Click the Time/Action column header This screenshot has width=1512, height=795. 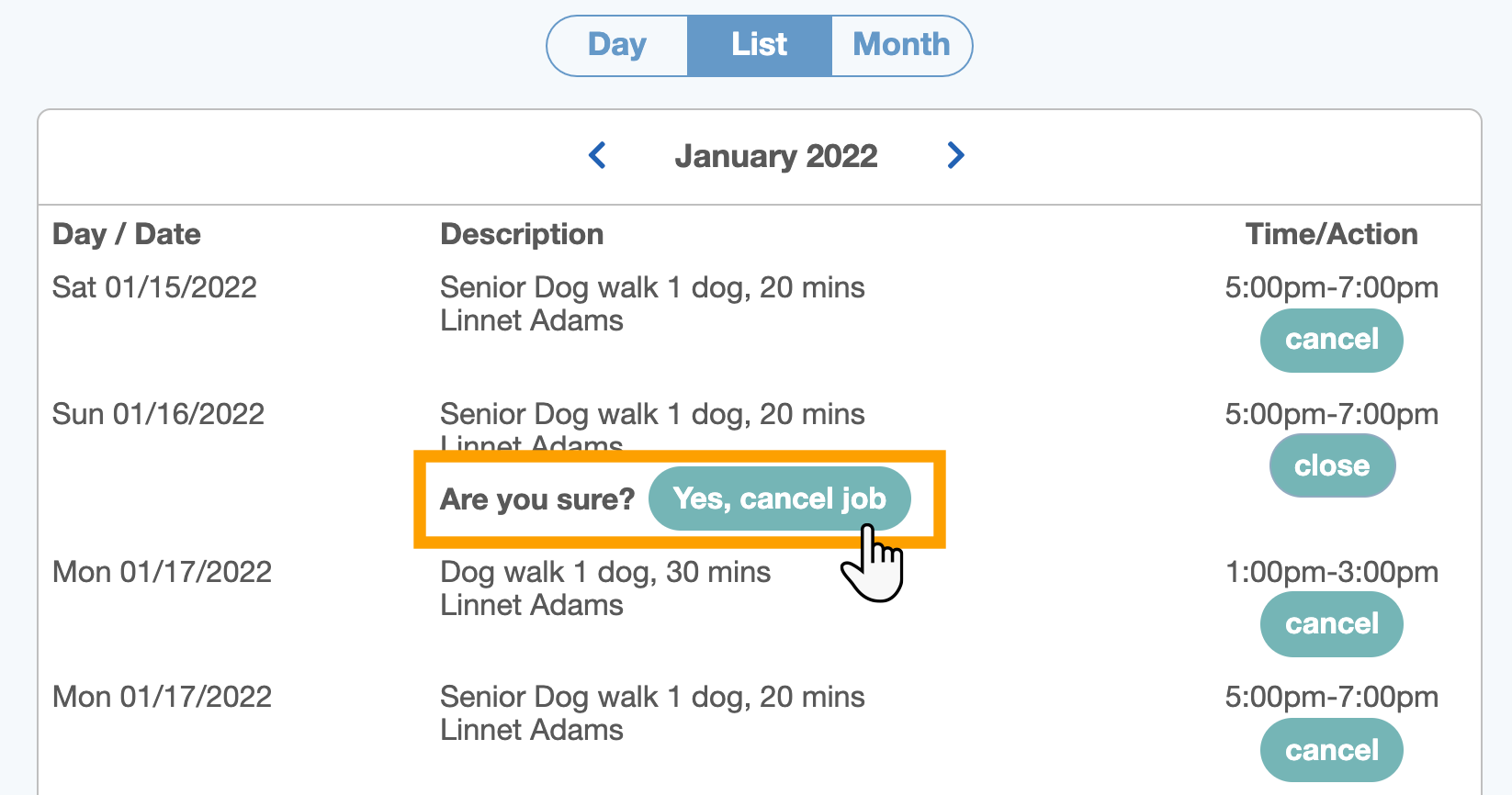pos(1331,234)
